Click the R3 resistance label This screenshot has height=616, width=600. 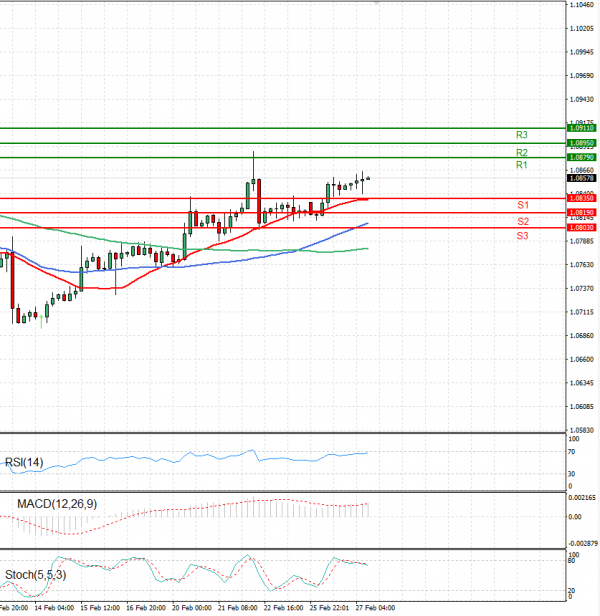coord(521,135)
